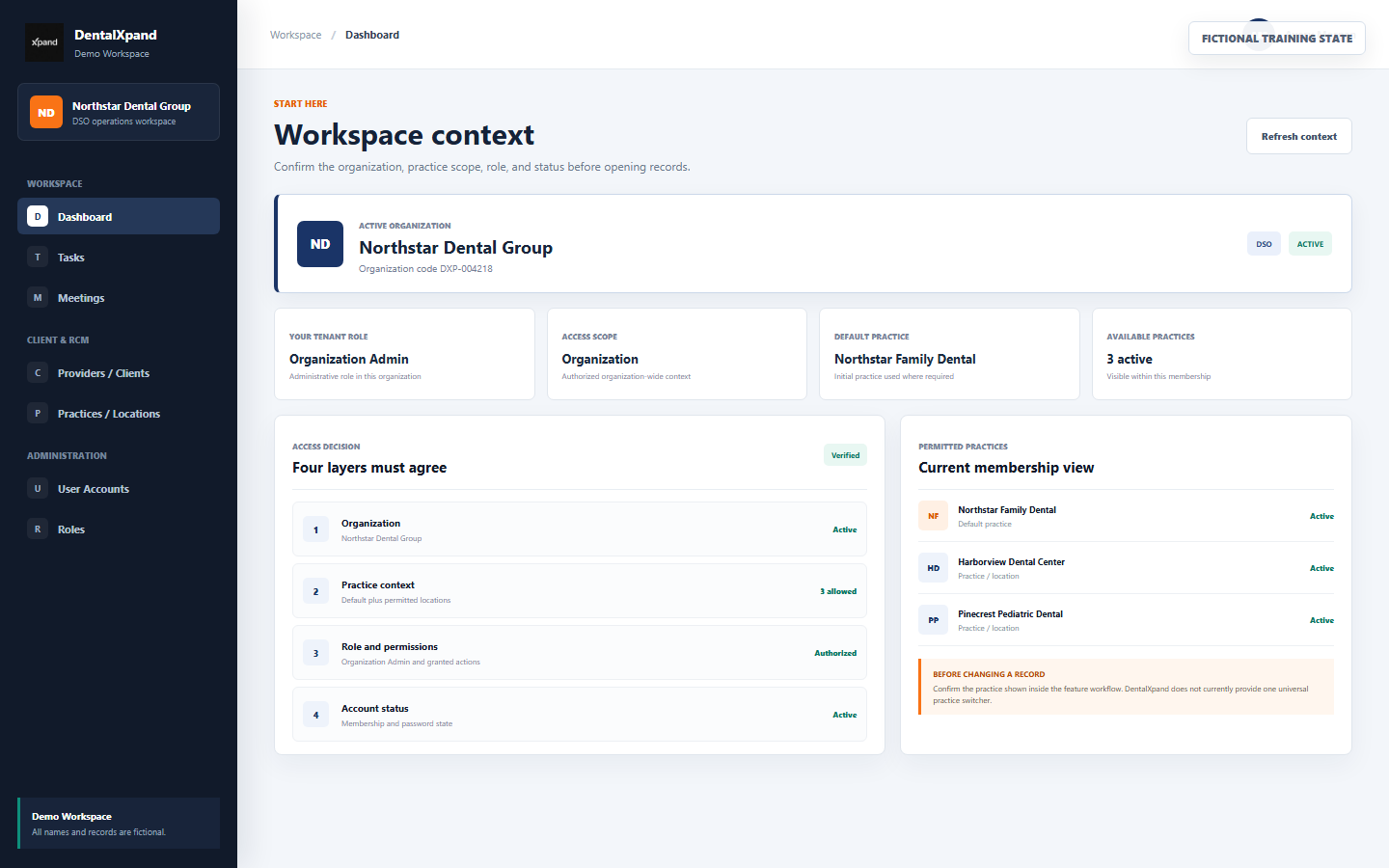Click the PP avatar for Pinecrest Pediatric Dental
The height and width of the screenshot is (868, 1389).
[933, 620]
